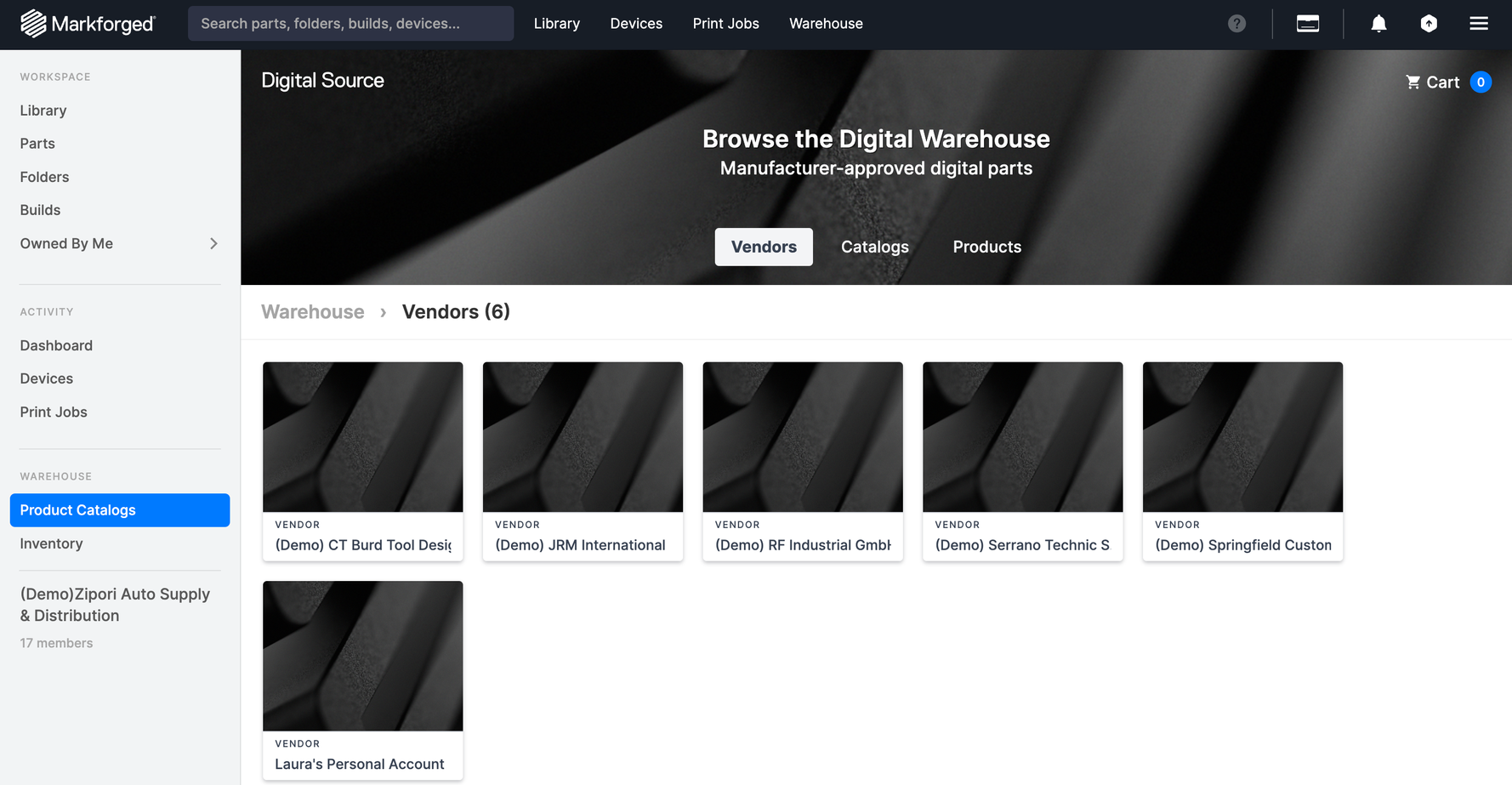
Task: Switch to the Products tab
Action: (986, 247)
